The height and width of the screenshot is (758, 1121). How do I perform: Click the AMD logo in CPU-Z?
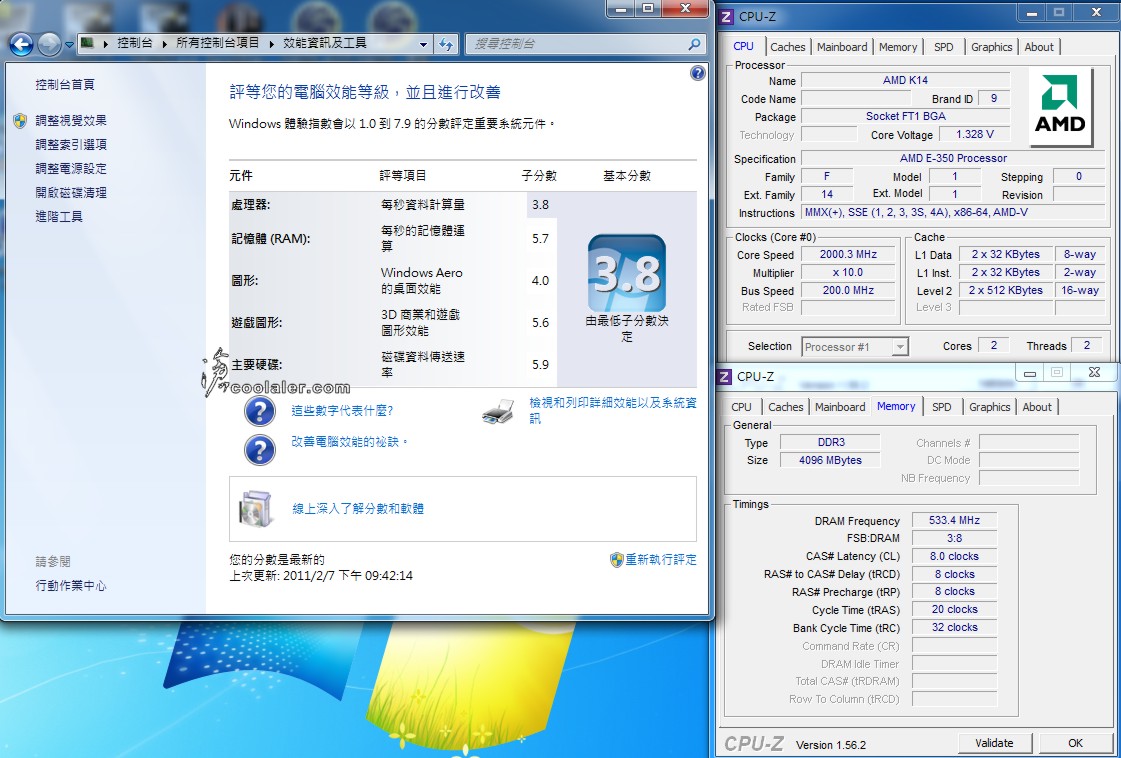point(1060,107)
